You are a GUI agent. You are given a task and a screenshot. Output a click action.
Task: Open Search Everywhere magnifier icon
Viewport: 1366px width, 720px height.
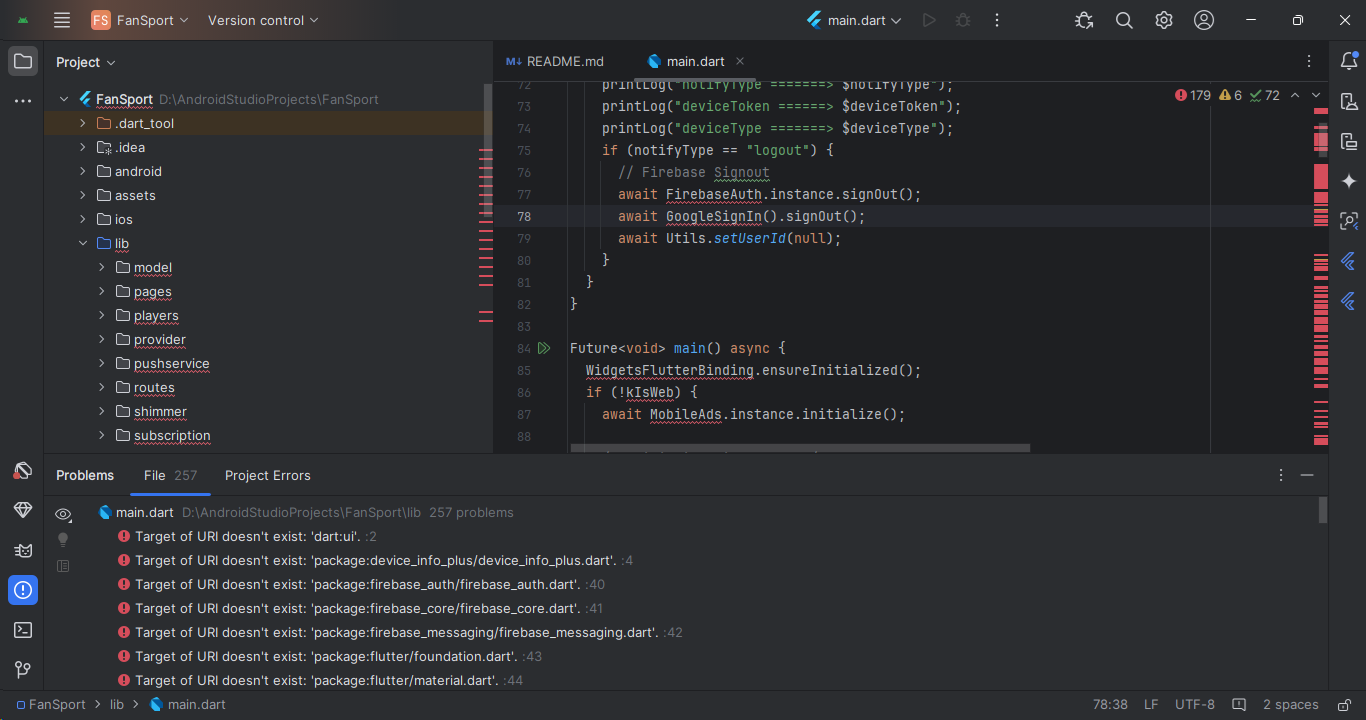(x=1124, y=20)
